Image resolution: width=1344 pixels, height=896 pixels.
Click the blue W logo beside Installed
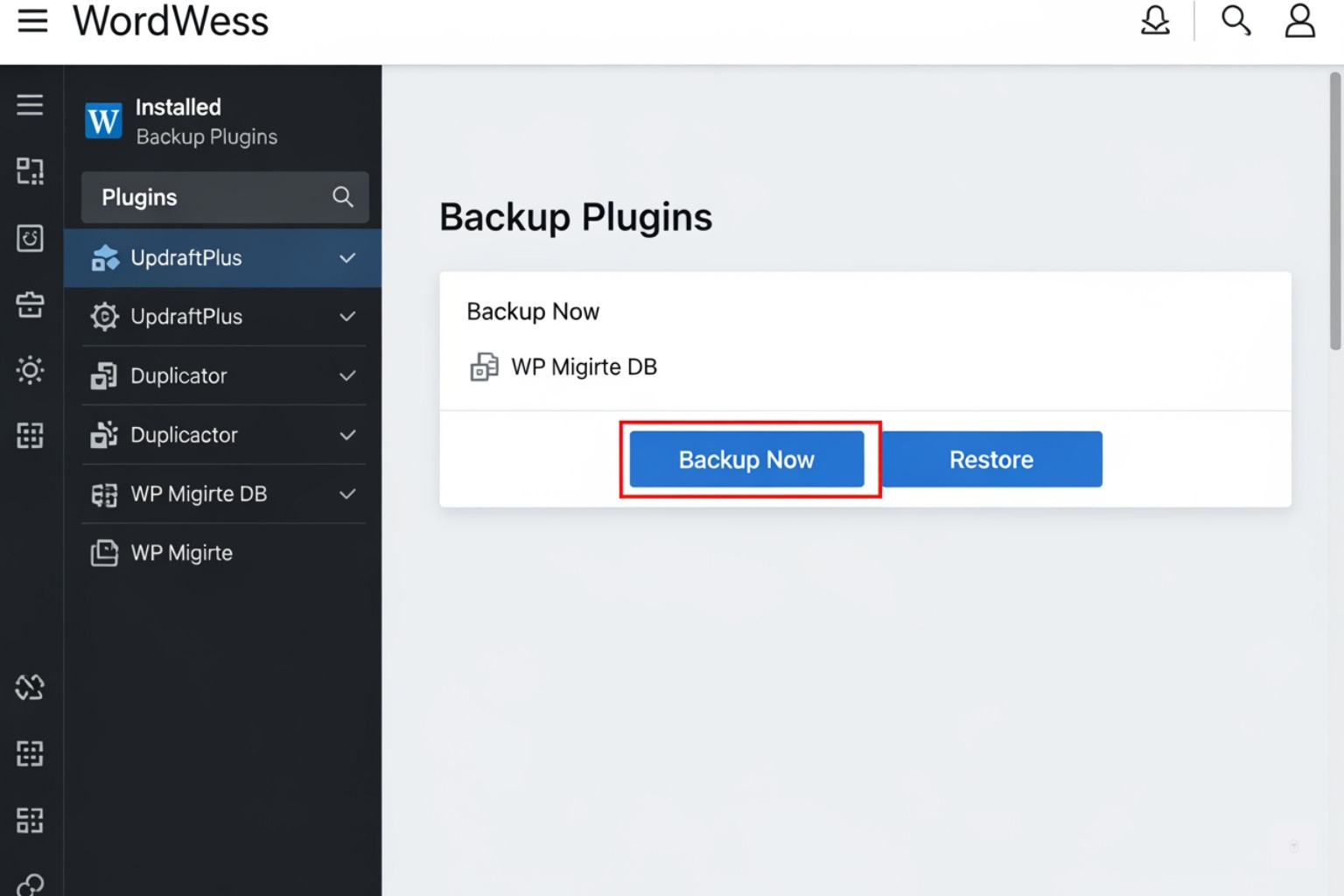click(103, 121)
